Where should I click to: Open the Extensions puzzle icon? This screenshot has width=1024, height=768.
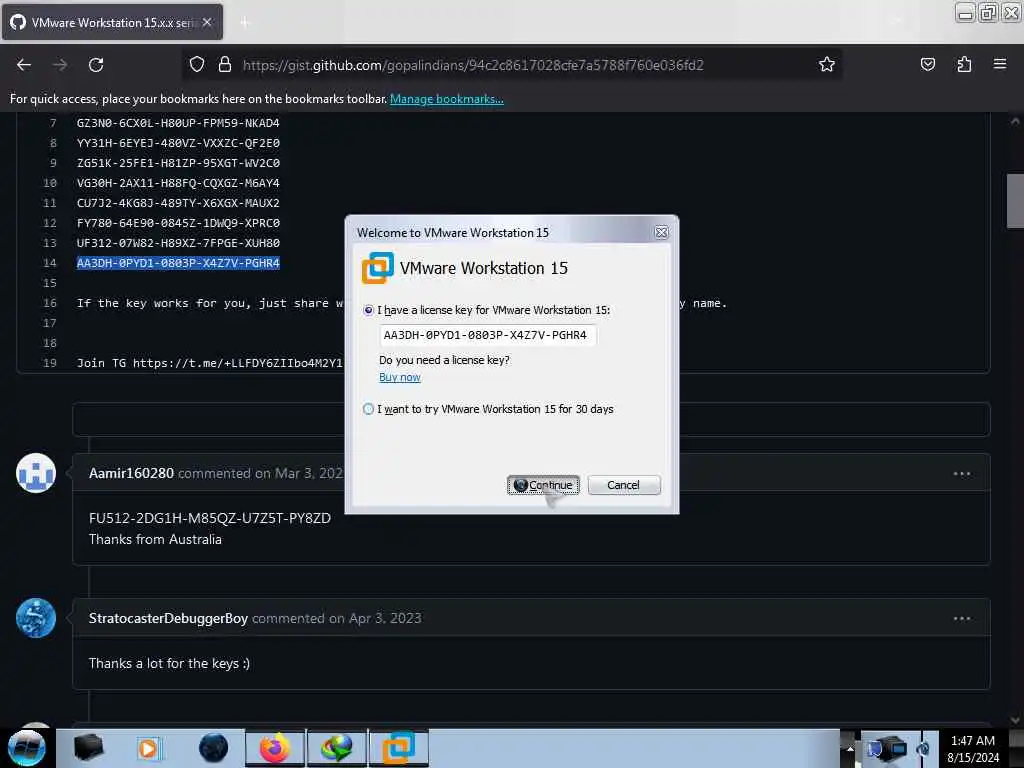tap(964, 64)
